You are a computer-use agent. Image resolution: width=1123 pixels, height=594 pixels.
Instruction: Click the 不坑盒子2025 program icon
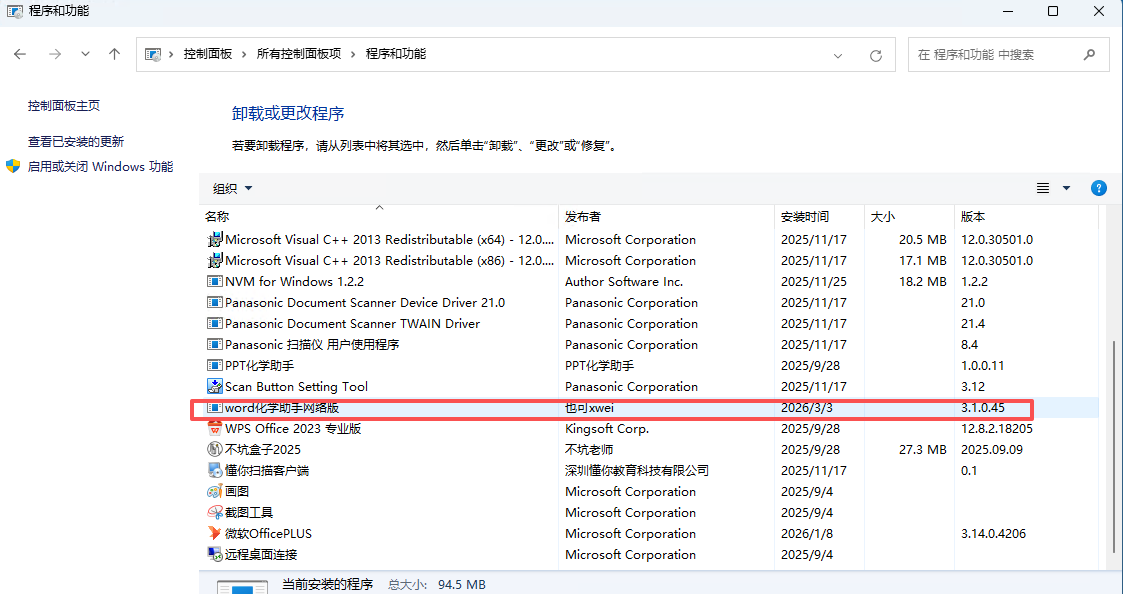click(x=214, y=450)
